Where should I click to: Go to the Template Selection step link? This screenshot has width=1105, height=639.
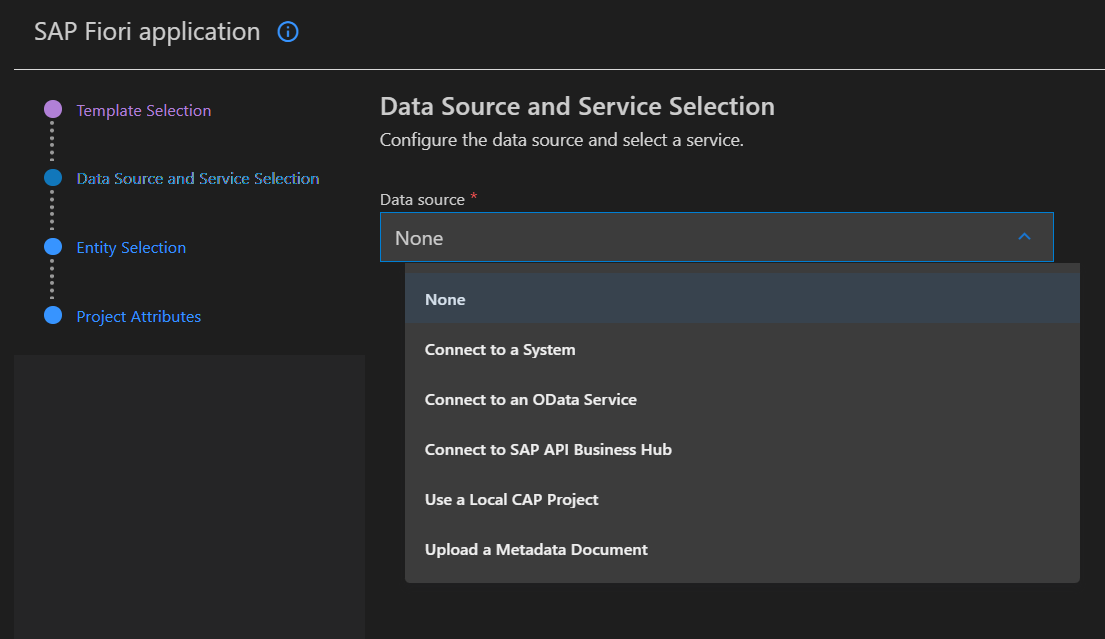144,110
